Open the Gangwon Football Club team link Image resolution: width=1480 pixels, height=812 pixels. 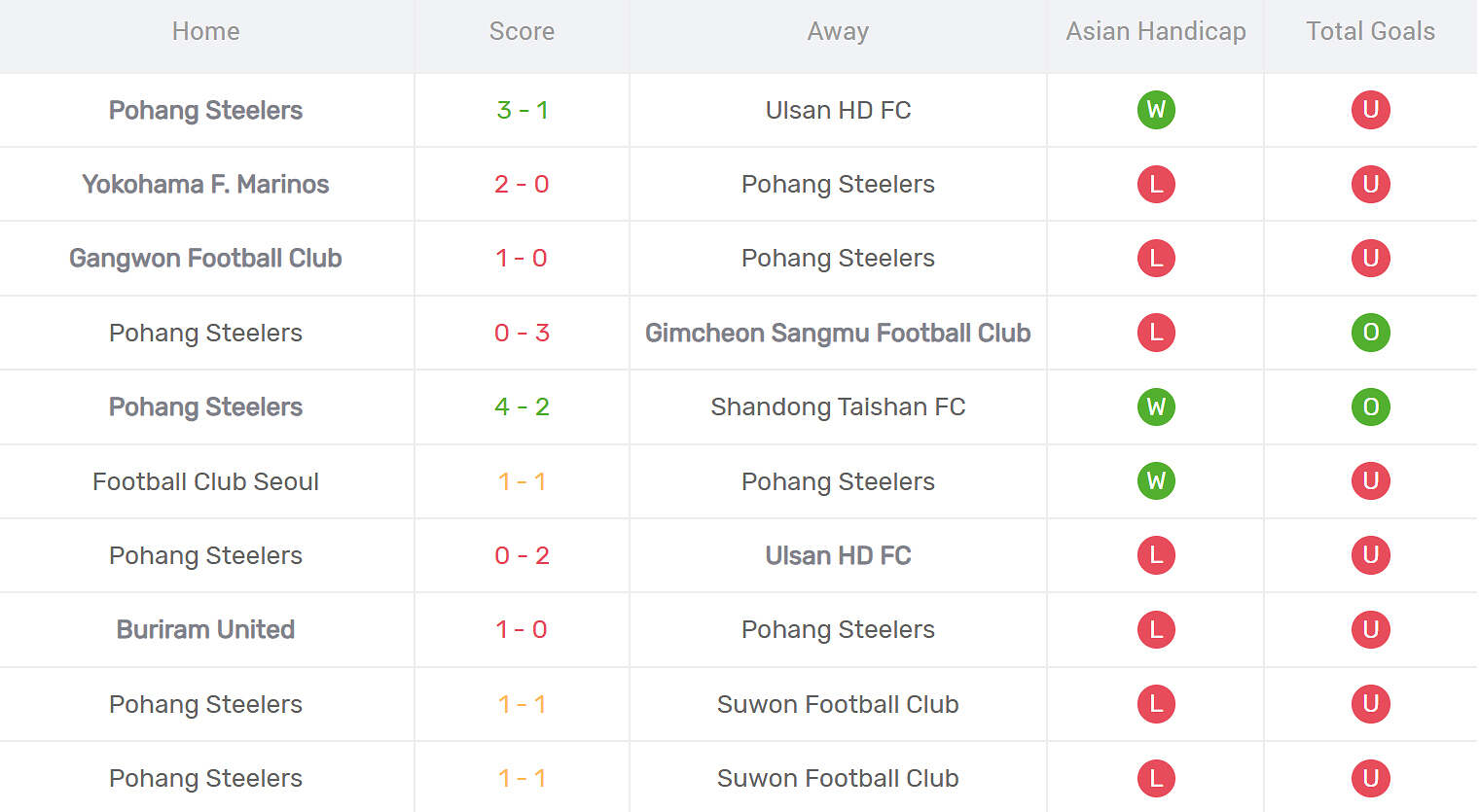pyautogui.click(x=205, y=258)
